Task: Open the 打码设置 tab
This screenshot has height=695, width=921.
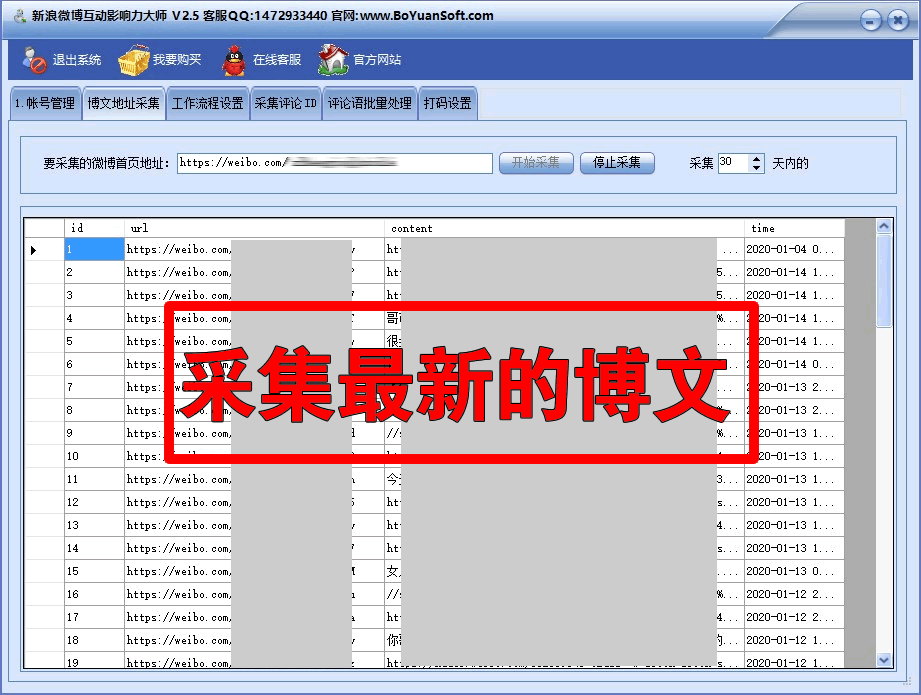Action: [448, 103]
